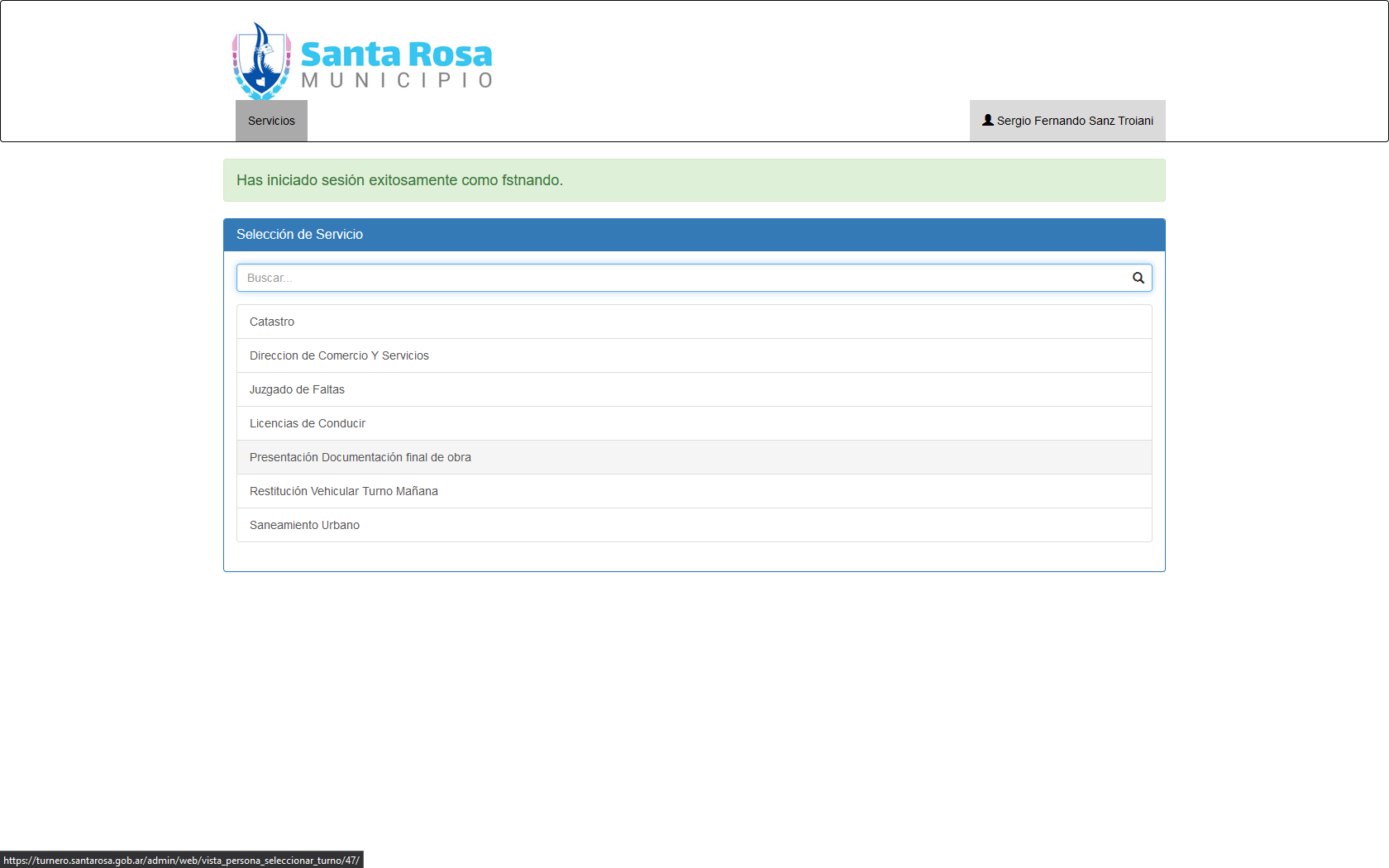The height and width of the screenshot is (868, 1389).
Task: Select the Catastro service
Action: point(272,322)
